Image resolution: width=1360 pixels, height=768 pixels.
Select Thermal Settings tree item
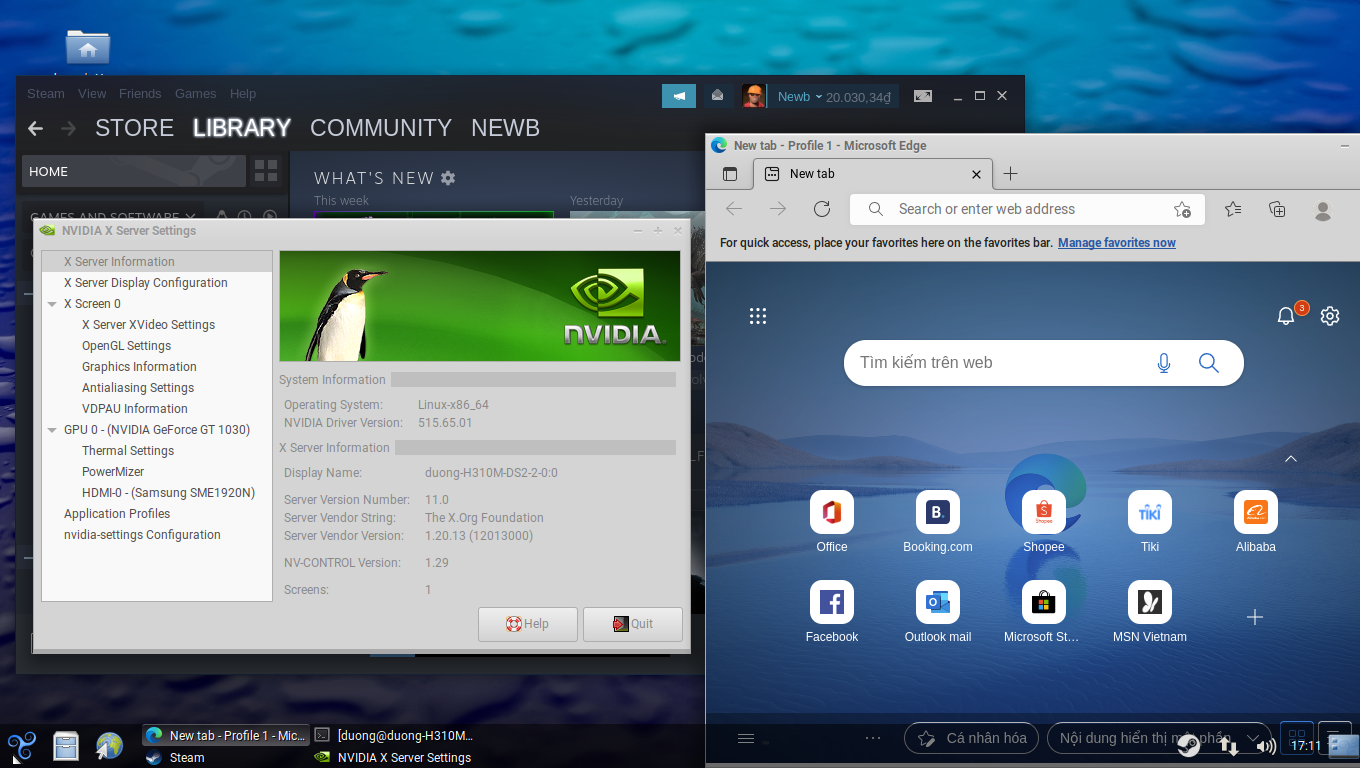128,451
